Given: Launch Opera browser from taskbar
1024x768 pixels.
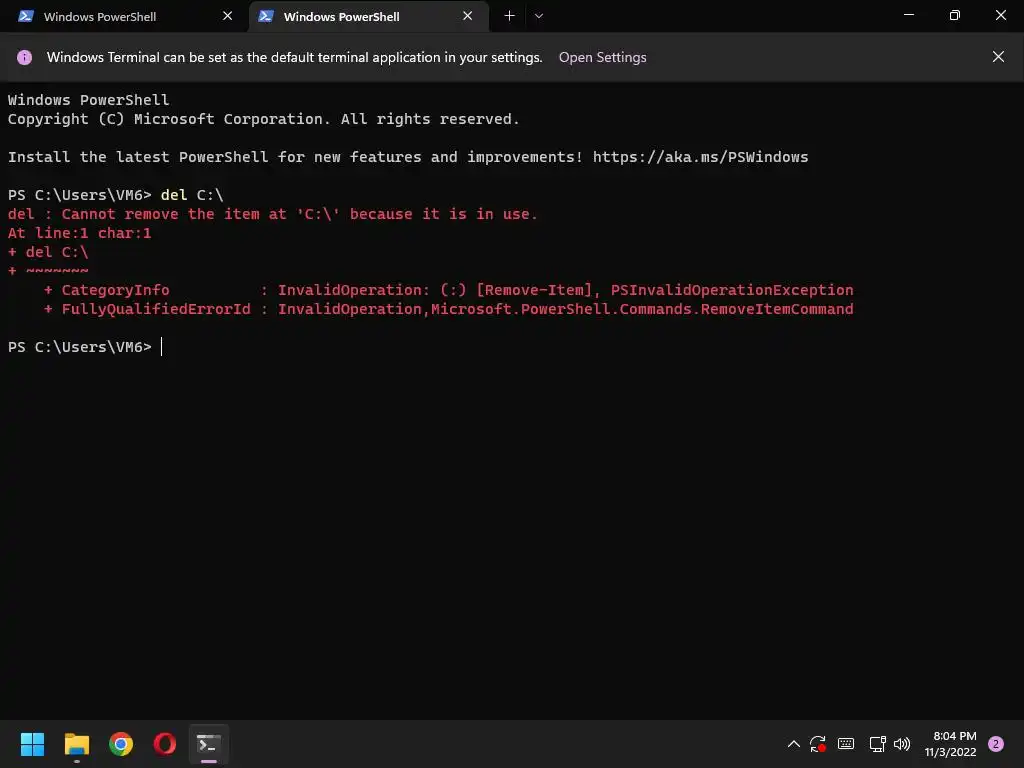Looking at the screenshot, I should (x=165, y=744).
